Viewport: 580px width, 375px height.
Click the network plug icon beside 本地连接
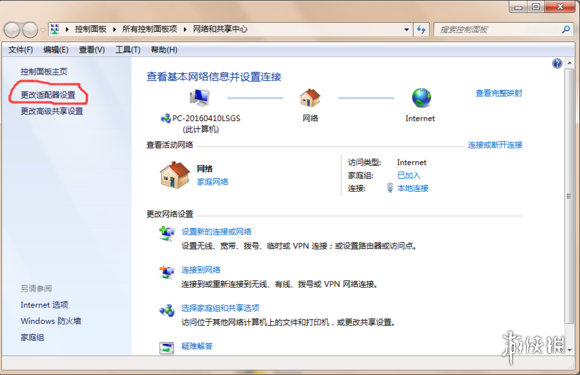tap(390, 188)
